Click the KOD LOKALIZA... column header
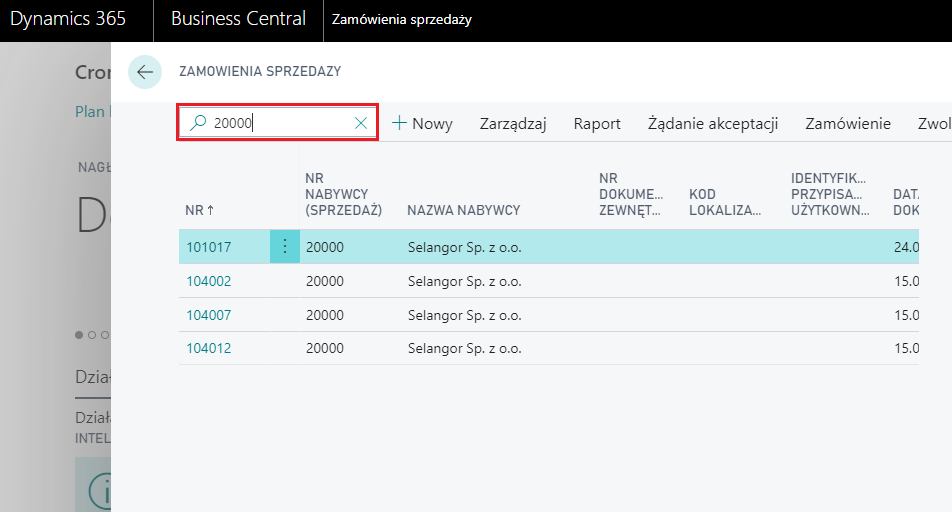 [725, 202]
